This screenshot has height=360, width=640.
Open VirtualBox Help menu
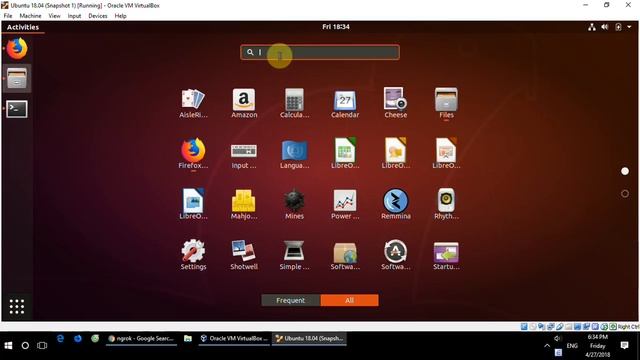tap(120, 16)
